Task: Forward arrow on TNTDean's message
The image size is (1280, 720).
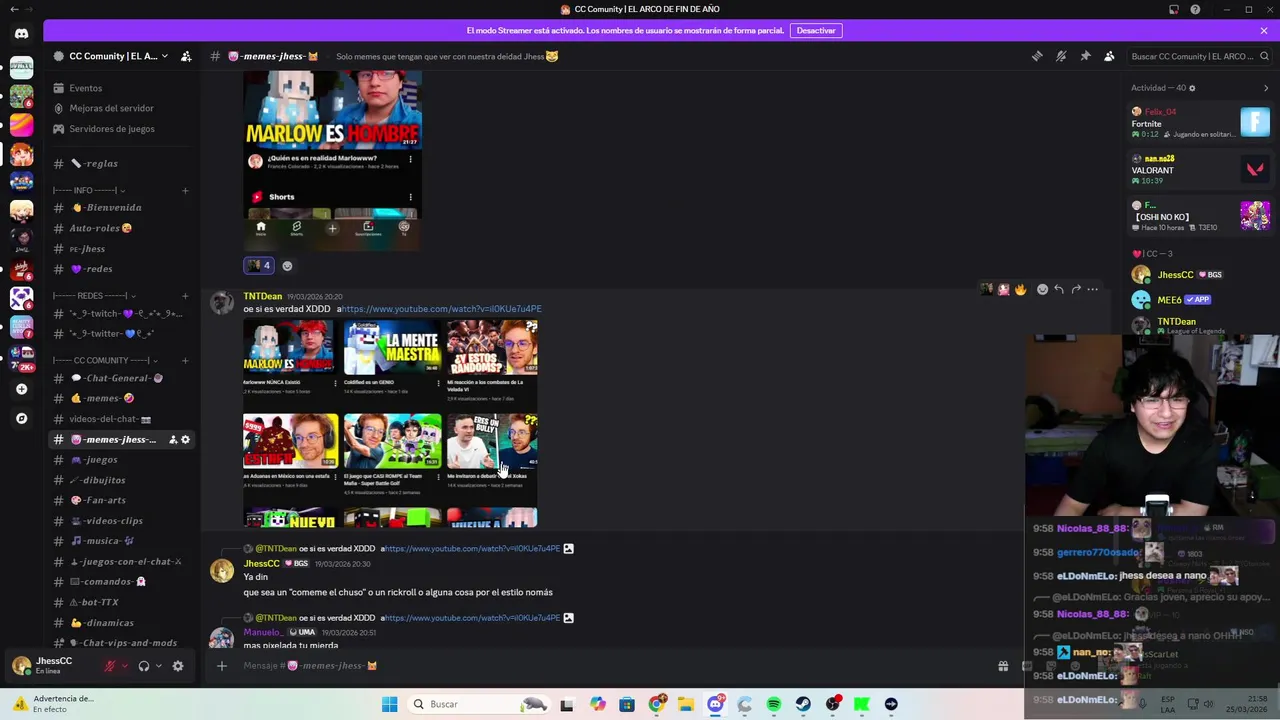Action: [1076, 289]
